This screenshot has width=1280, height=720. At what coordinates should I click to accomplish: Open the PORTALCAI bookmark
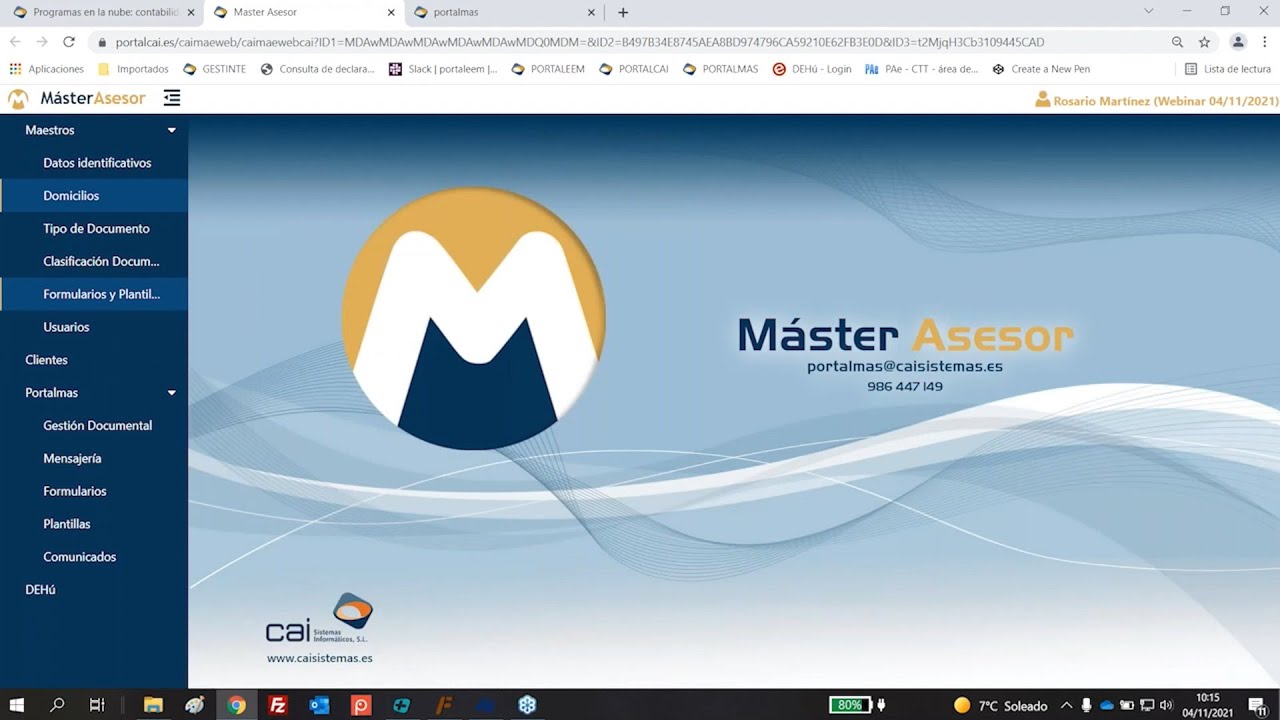[634, 69]
